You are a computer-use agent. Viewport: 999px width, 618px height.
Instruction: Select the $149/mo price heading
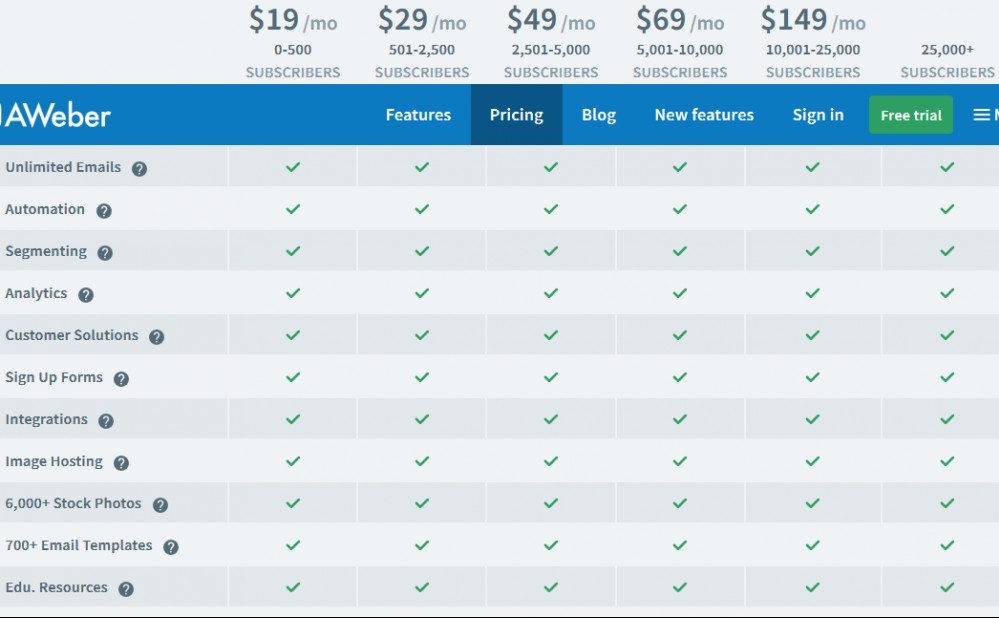[x=813, y=20]
